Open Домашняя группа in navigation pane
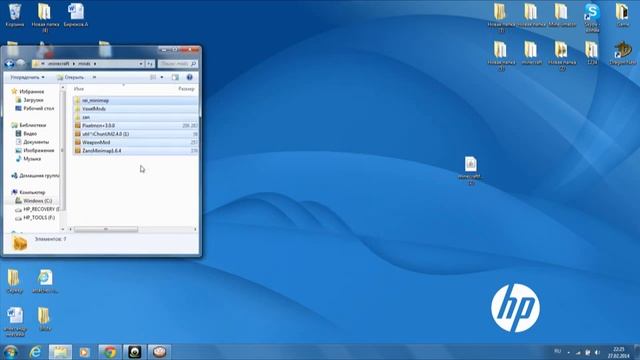Image resolution: width=640 pixels, height=360 pixels. click(x=39, y=176)
